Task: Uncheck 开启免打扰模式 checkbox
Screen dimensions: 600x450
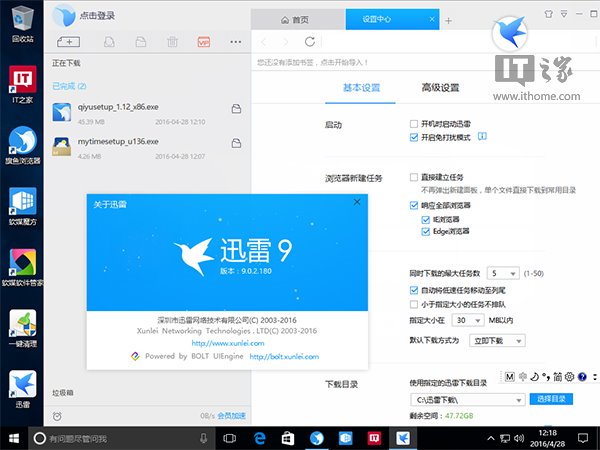Action: point(414,137)
